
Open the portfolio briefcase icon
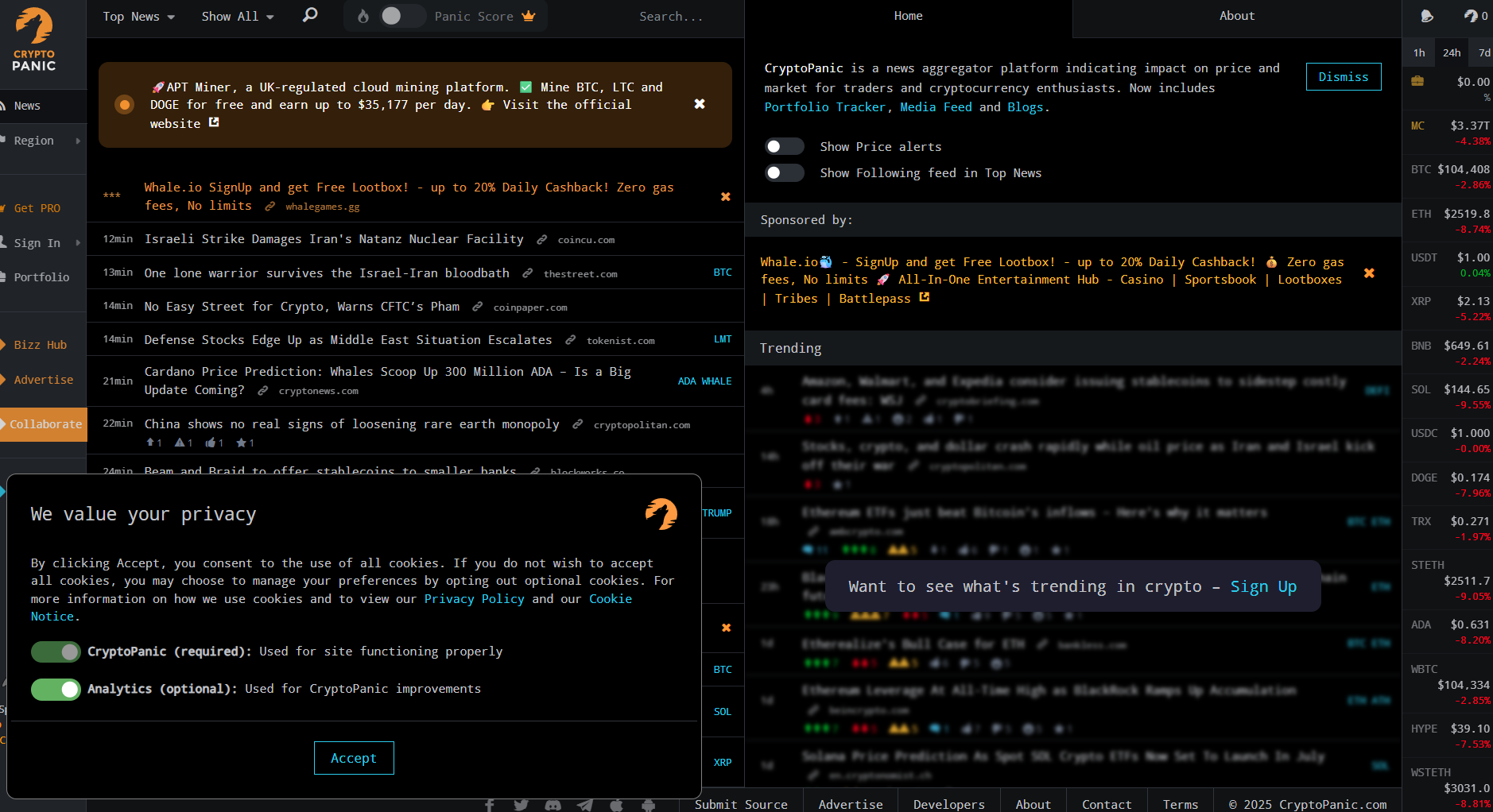tap(1417, 81)
